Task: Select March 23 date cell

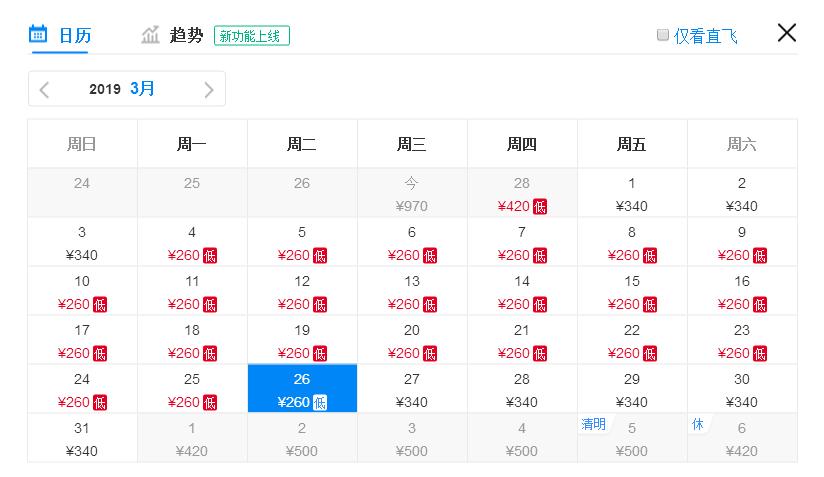Action: [742, 340]
